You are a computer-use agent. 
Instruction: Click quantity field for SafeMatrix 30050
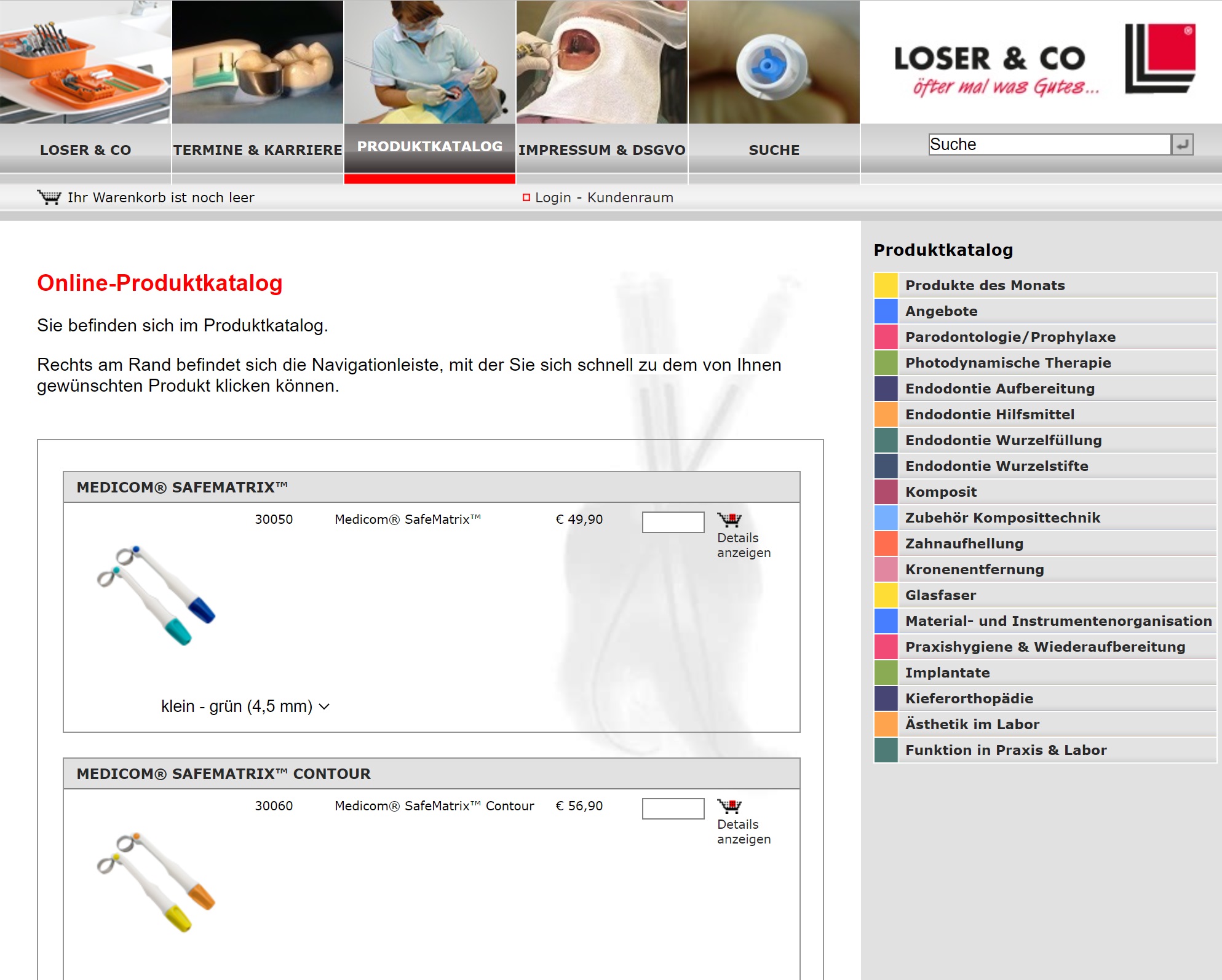pos(673,522)
